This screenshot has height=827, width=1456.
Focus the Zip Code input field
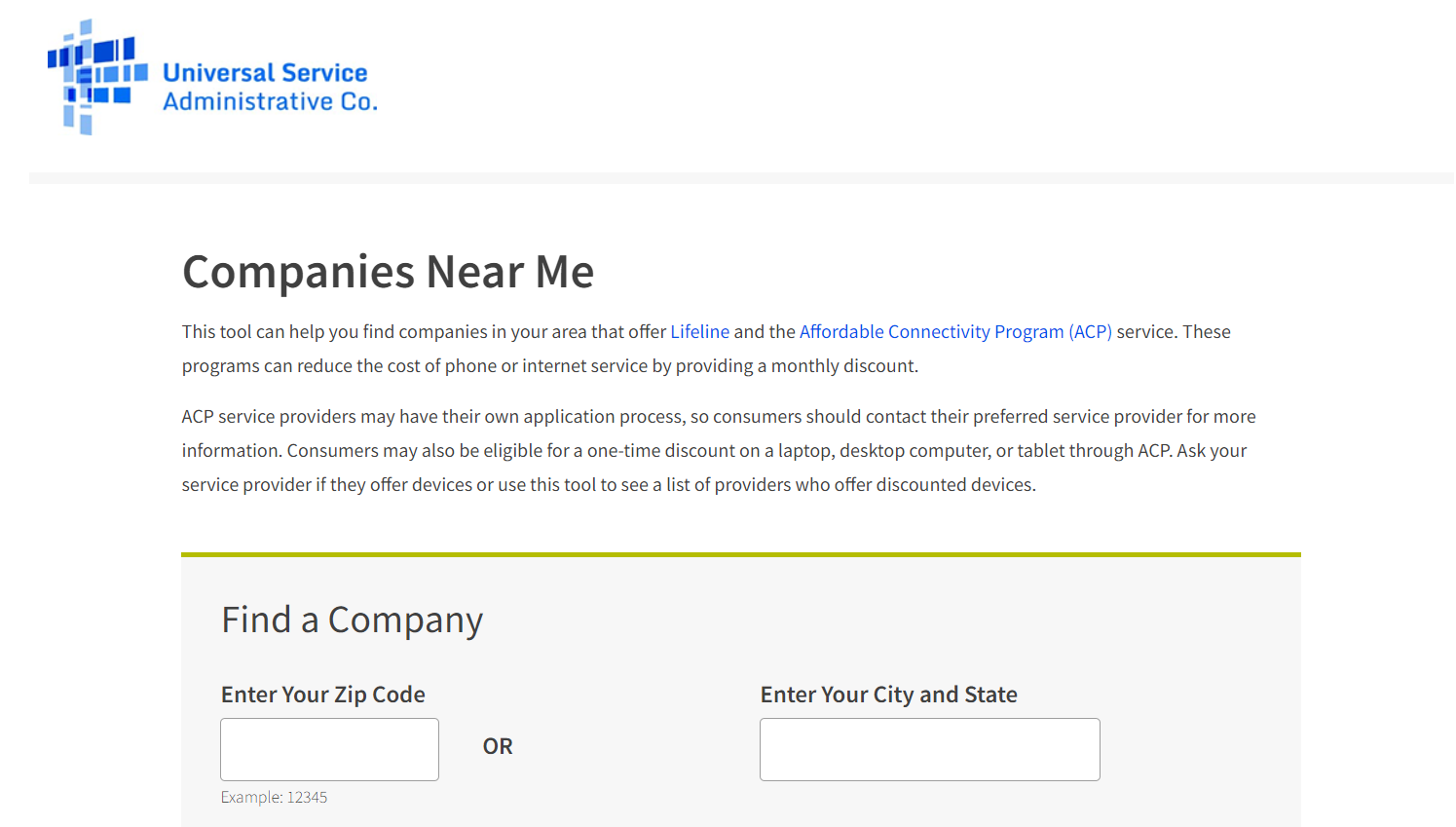[x=329, y=749]
